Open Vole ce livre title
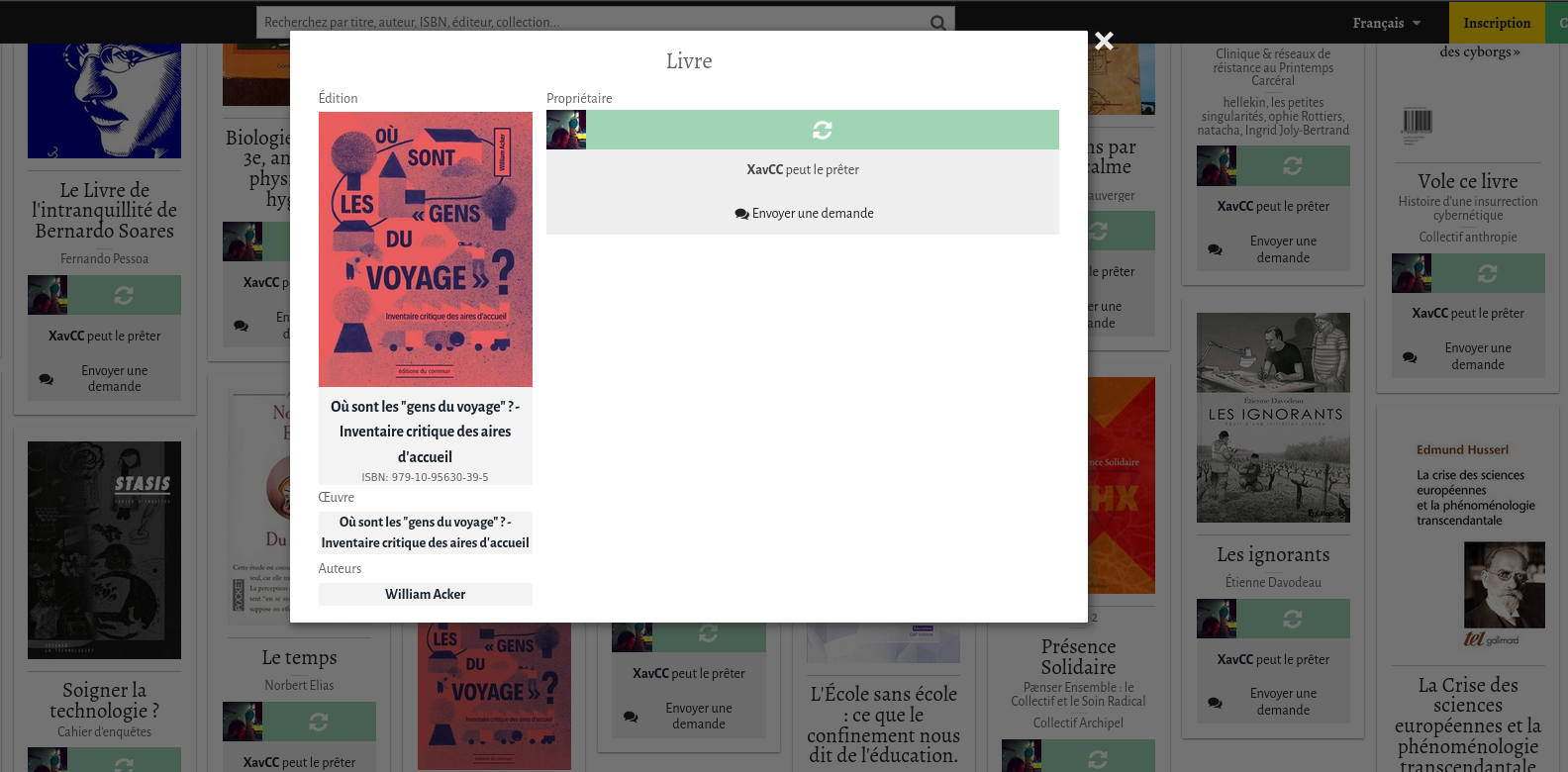The image size is (1568, 772). tap(1468, 181)
